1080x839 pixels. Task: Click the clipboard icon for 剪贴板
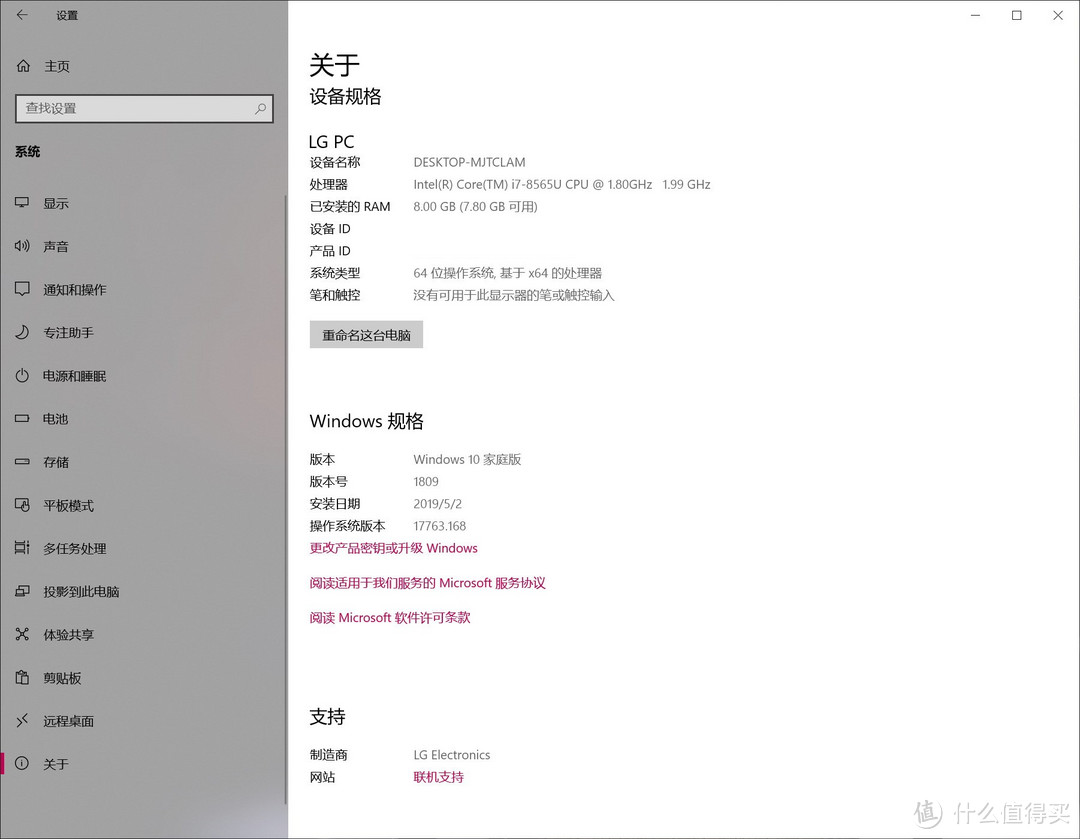22,677
